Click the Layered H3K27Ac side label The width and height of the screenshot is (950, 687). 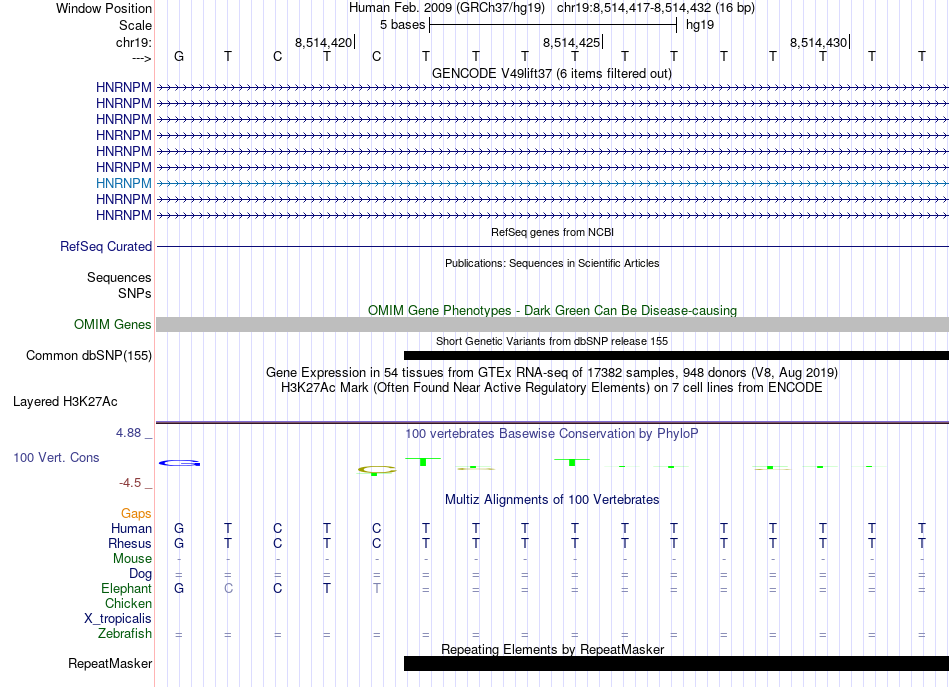click(65, 402)
